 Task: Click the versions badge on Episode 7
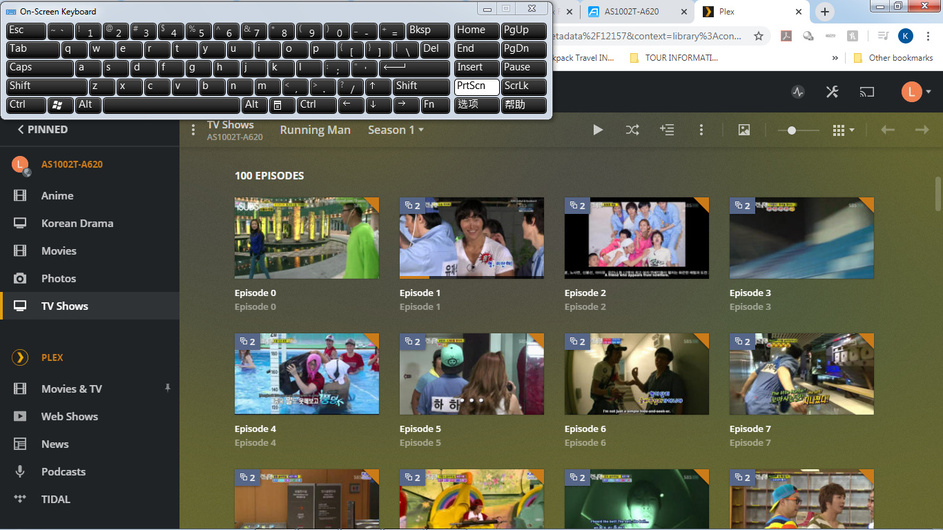pos(742,342)
